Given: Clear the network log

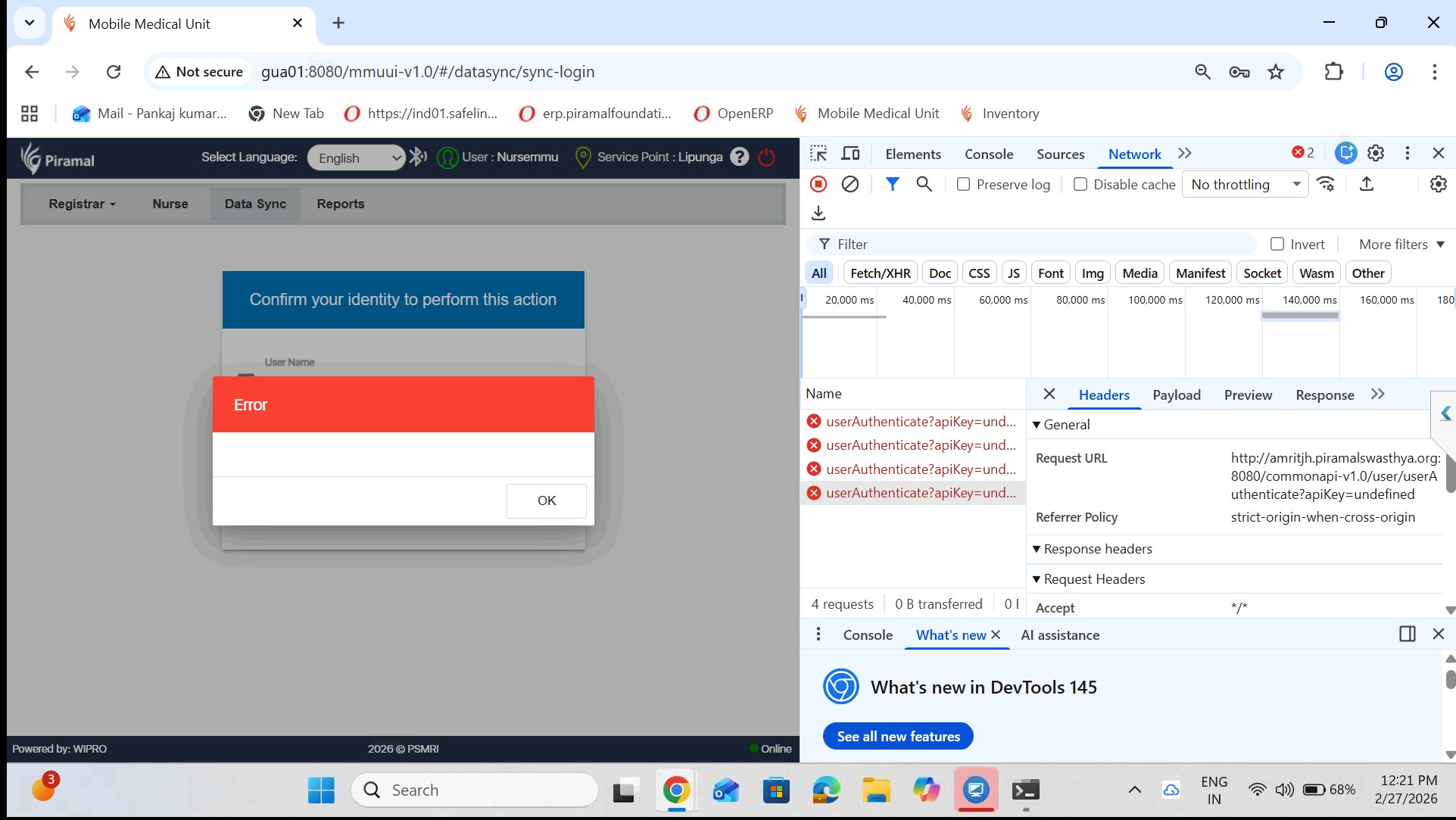Looking at the screenshot, I should [x=850, y=184].
